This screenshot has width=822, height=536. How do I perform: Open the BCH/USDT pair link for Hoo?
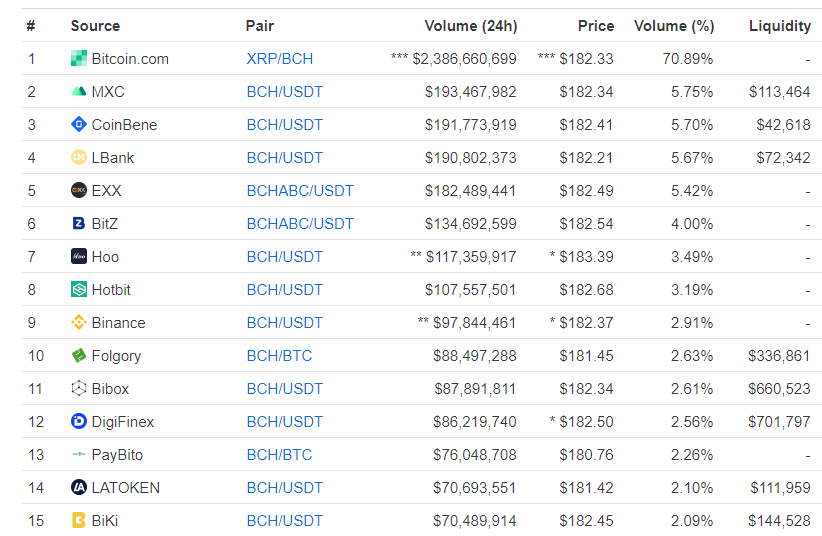coord(285,257)
